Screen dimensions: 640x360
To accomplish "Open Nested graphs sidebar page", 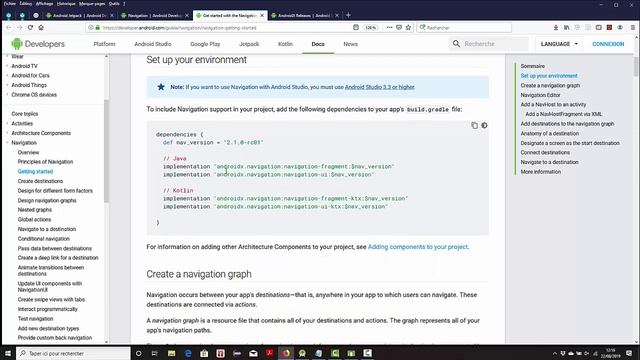I will pos(35,210).
